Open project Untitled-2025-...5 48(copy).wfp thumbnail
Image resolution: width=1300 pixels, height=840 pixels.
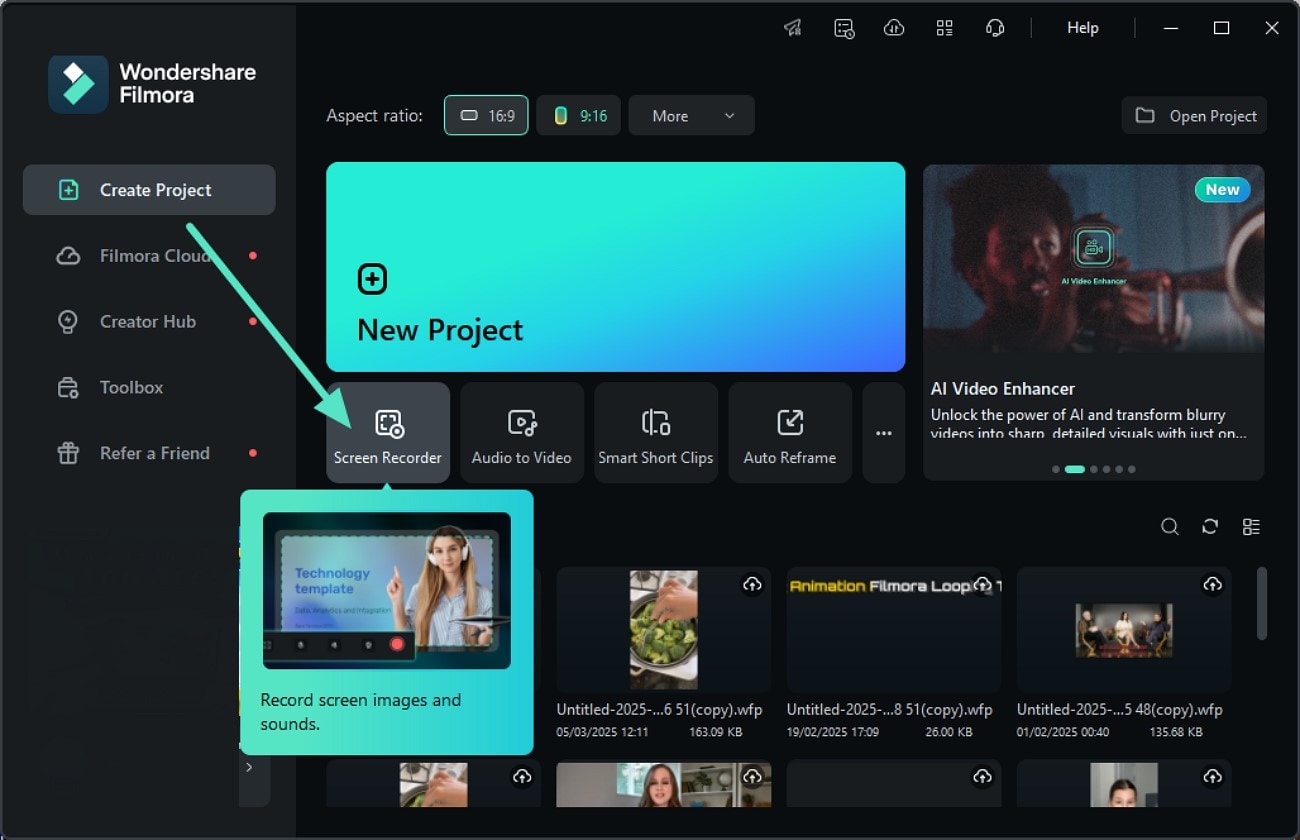[x=1124, y=630]
